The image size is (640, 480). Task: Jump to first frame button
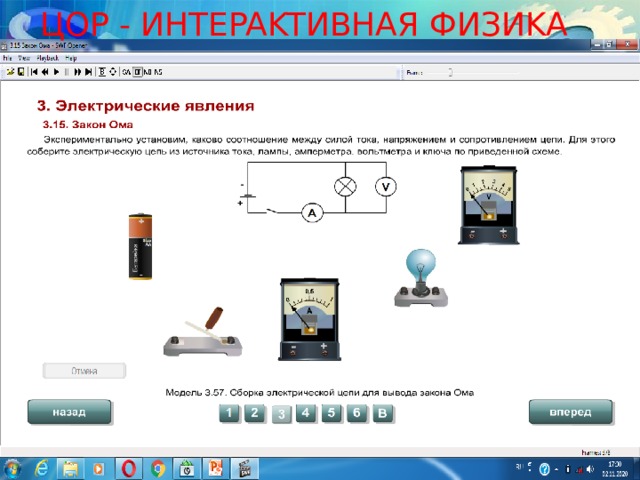[34, 72]
